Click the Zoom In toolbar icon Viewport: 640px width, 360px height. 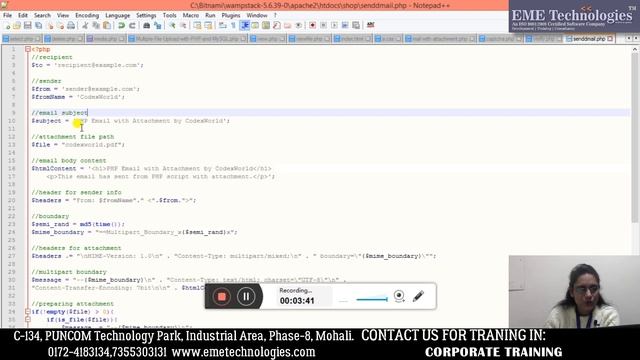[x=172, y=26]
